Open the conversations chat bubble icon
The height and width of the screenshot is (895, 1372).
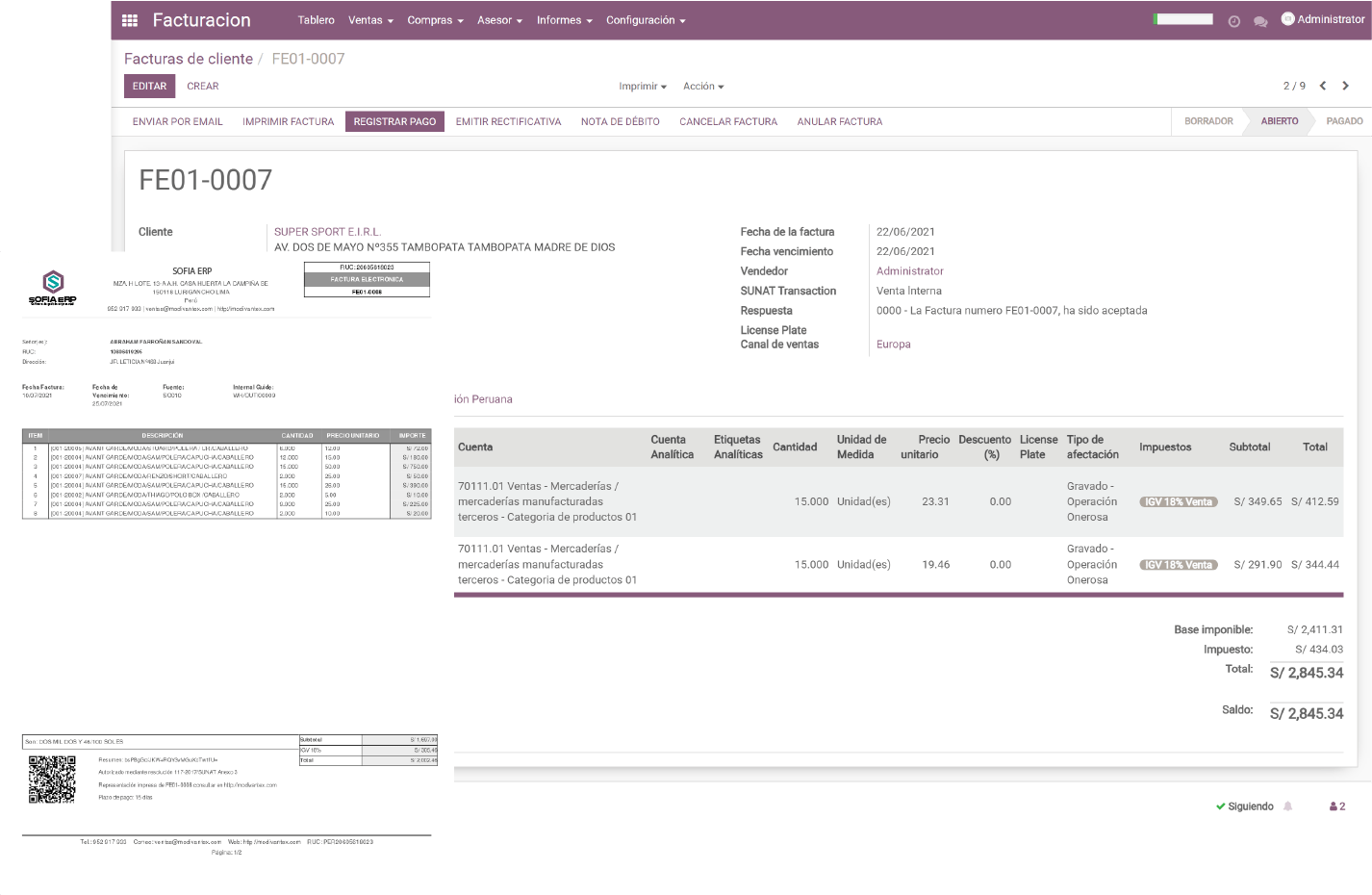click(1260, 20)
